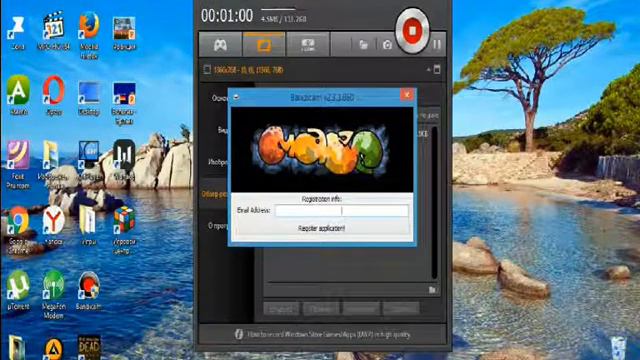Open the Rubik's cube game center shortcut
Image resolution: width=640 pixels, height=360 pixels.
pos(124,229)
